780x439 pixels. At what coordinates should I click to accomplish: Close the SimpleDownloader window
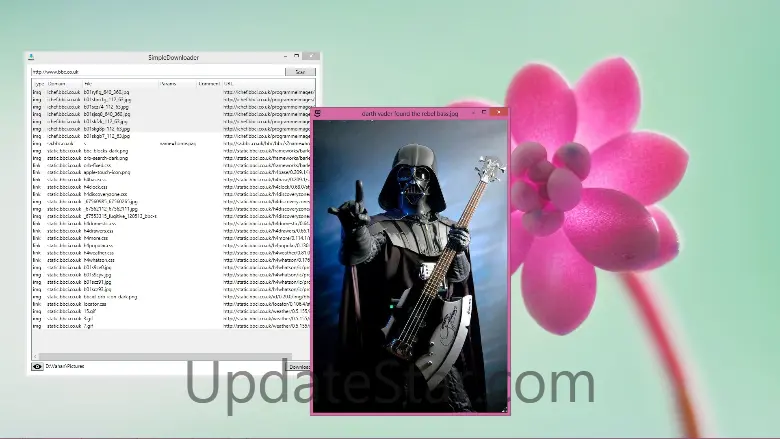tap(311, 56)
